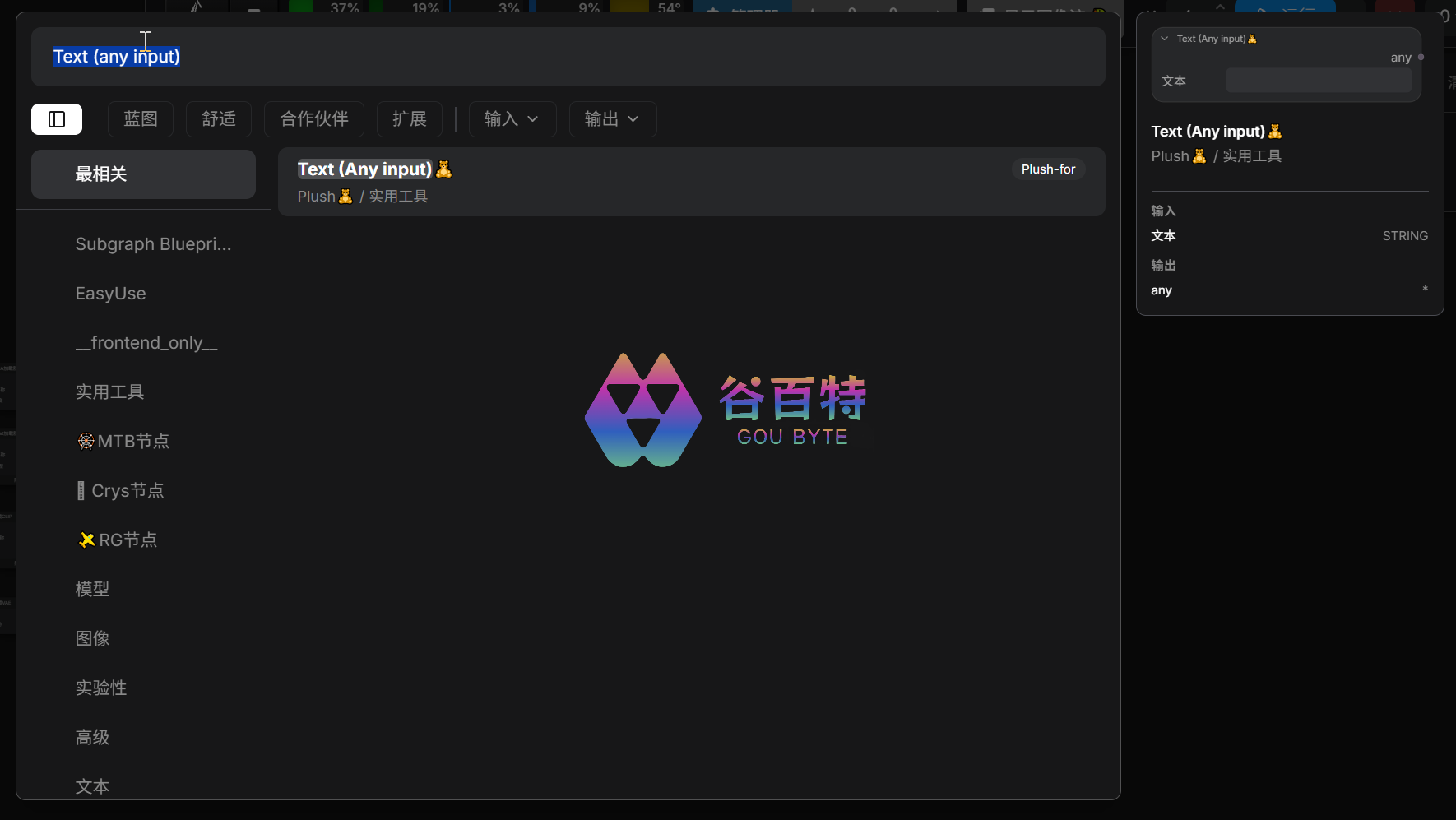Click the any output socket dot
This screenshot has height=820, width=1456.
click(1421, 58)
